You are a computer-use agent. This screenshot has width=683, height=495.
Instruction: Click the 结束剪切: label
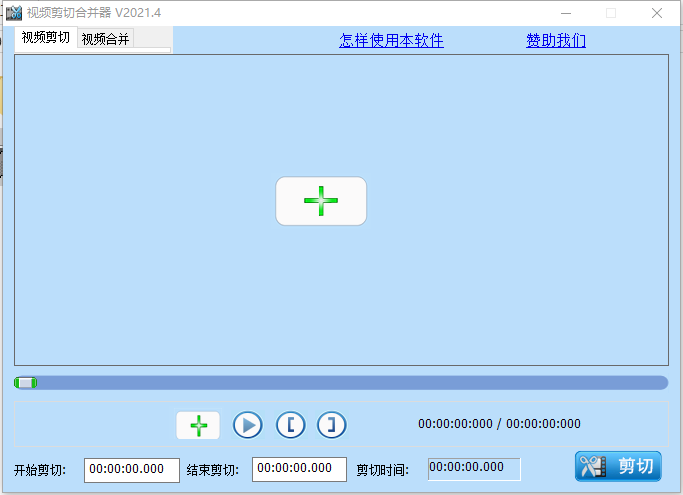pos(213,470)
